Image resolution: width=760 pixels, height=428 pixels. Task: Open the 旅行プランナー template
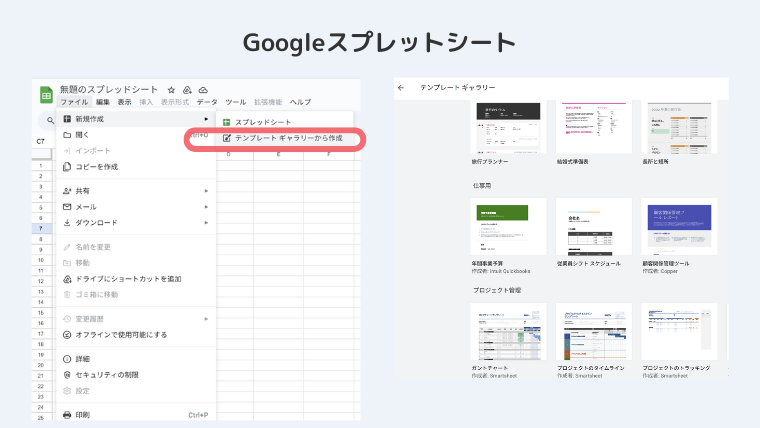coord(508,127)
